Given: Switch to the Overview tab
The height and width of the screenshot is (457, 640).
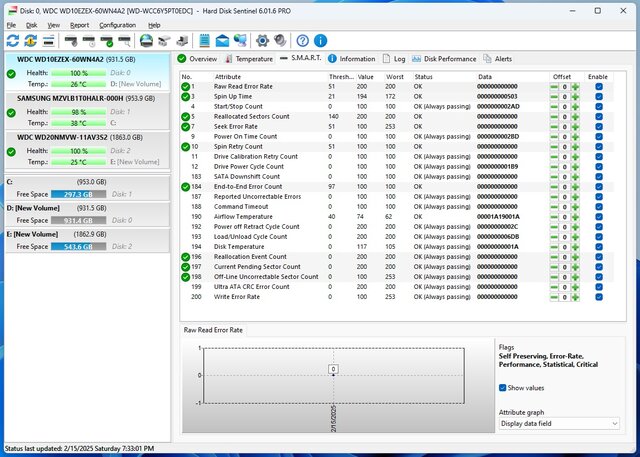Looking at the screenshot, I should click(198, 59).
